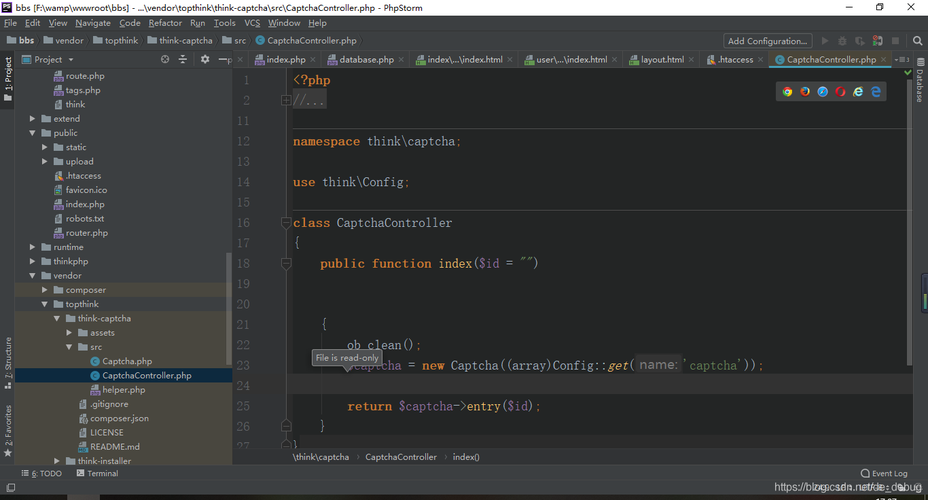This screenshot has width=928, height=500.
Task: Select favicon.ico in the project tree
Action: (86, 190)
